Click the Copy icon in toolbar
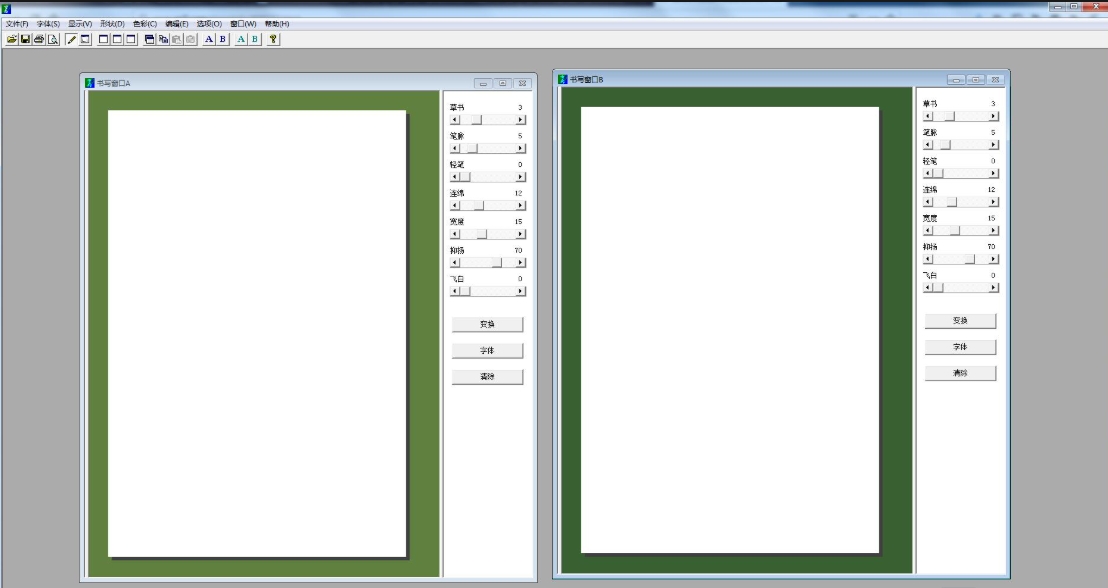1108x588 pixels. point(163,40)
